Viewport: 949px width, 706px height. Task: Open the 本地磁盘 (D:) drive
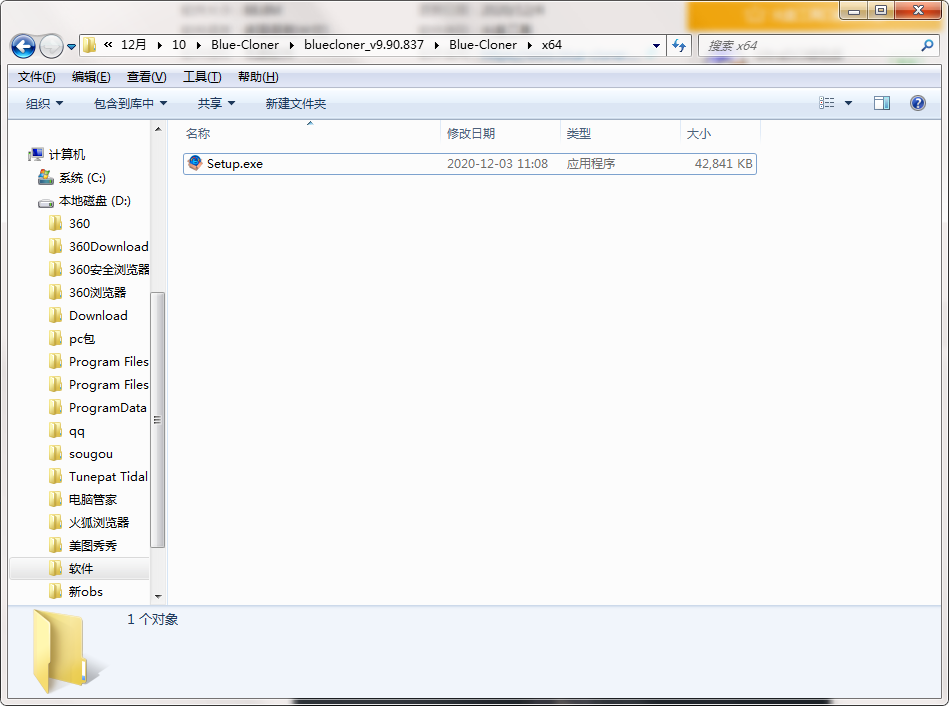95,200
